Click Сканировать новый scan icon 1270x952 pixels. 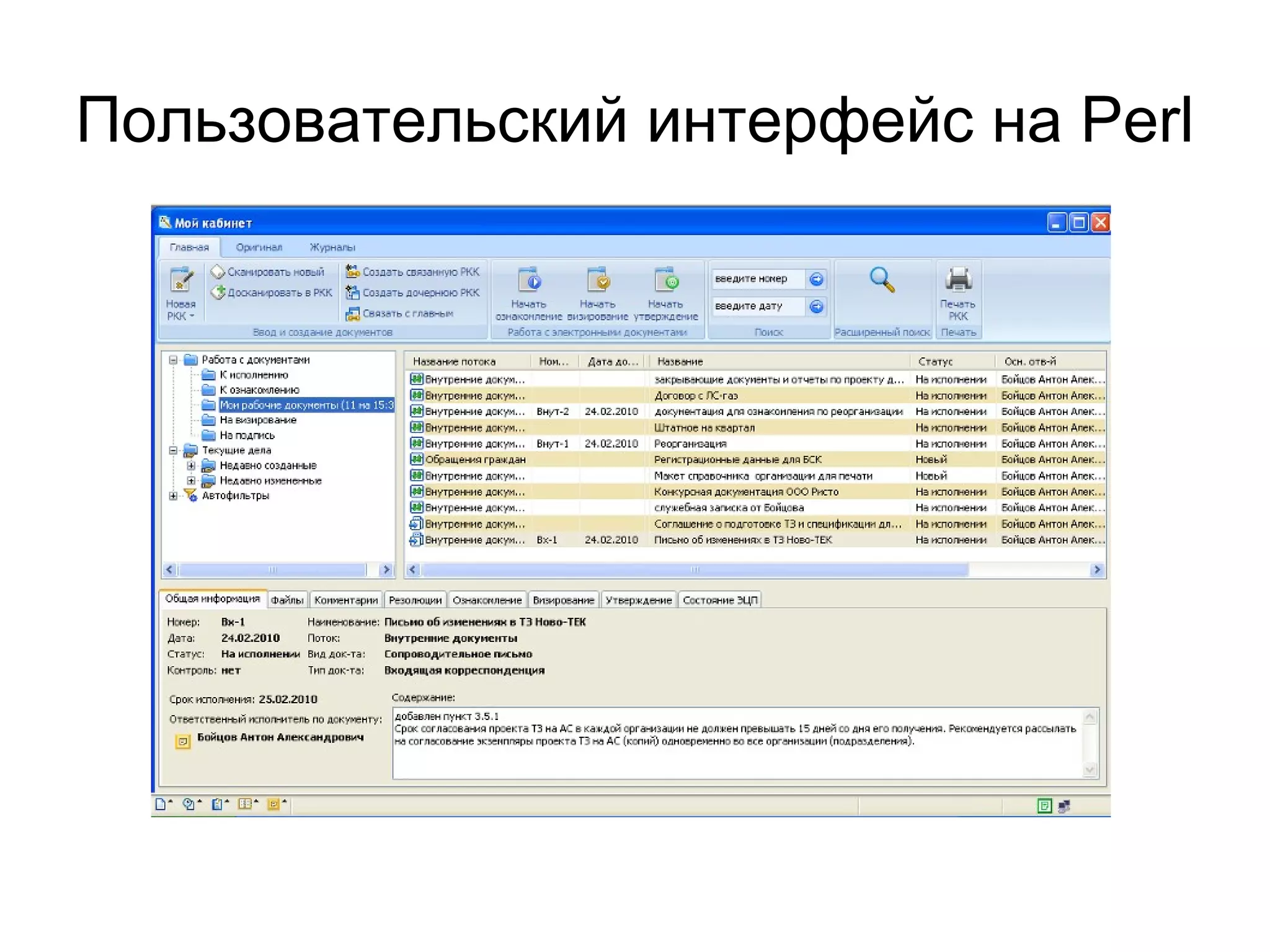coord(218,272)
